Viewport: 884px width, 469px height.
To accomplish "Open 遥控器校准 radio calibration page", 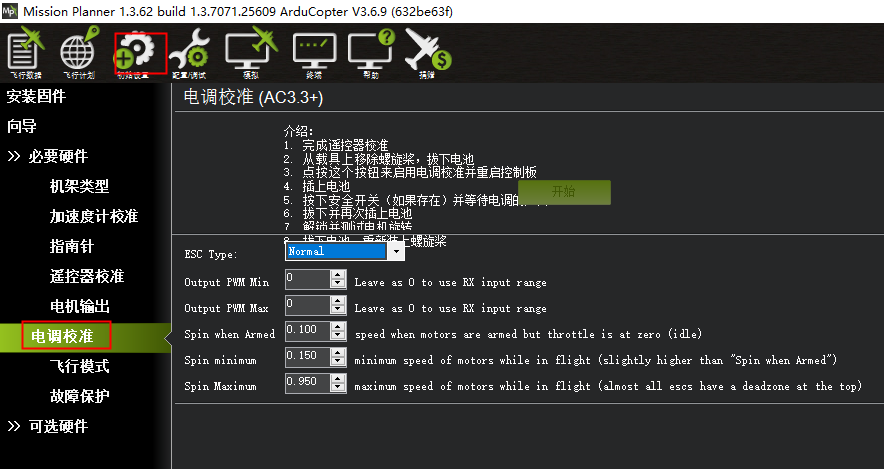I will tap(87, 276).
